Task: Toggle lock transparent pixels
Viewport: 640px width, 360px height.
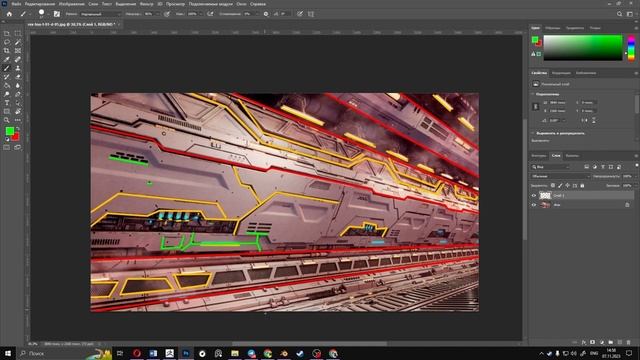Action: 553,185
